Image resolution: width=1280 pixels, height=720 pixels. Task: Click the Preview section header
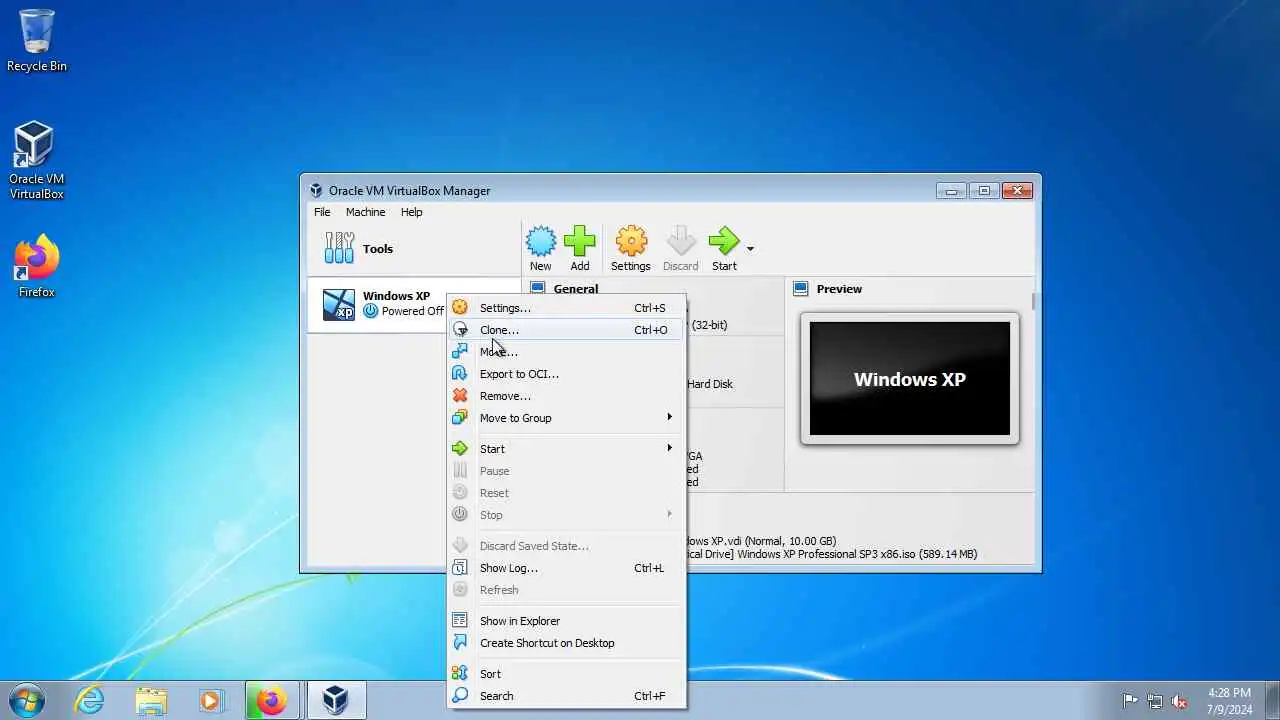[839, 289]
